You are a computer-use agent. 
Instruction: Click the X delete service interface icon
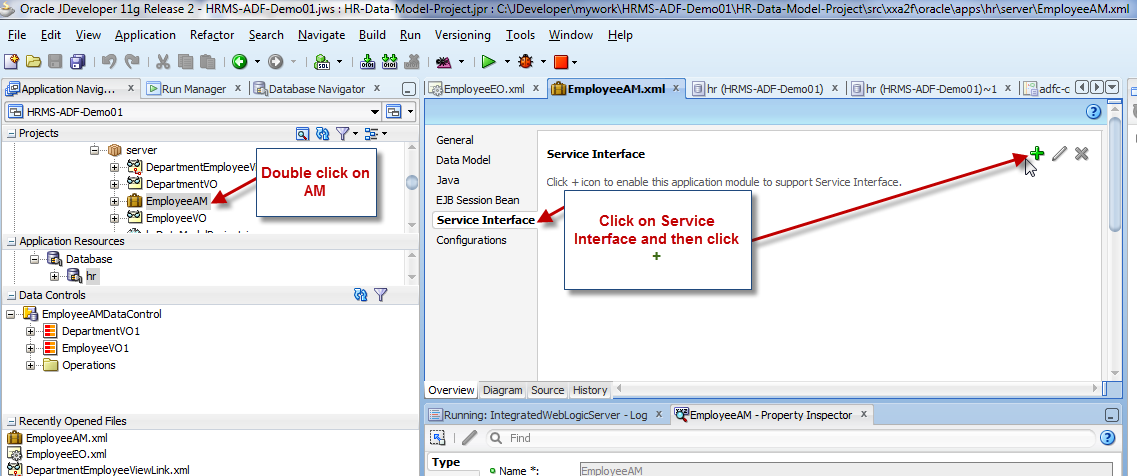pyautogui.click(x=1081, y=153)
